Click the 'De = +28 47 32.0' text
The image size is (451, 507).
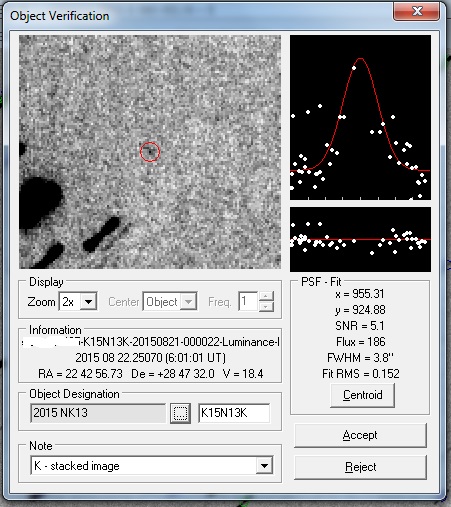(173, 374)
